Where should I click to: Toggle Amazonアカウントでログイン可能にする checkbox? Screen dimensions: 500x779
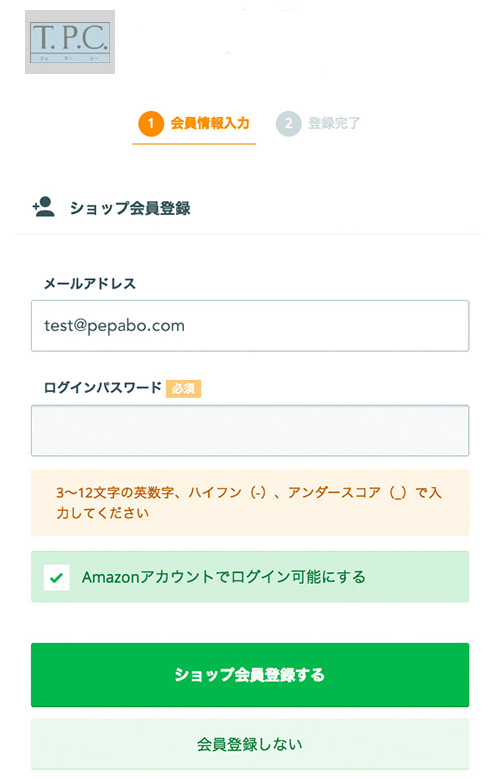57,577
